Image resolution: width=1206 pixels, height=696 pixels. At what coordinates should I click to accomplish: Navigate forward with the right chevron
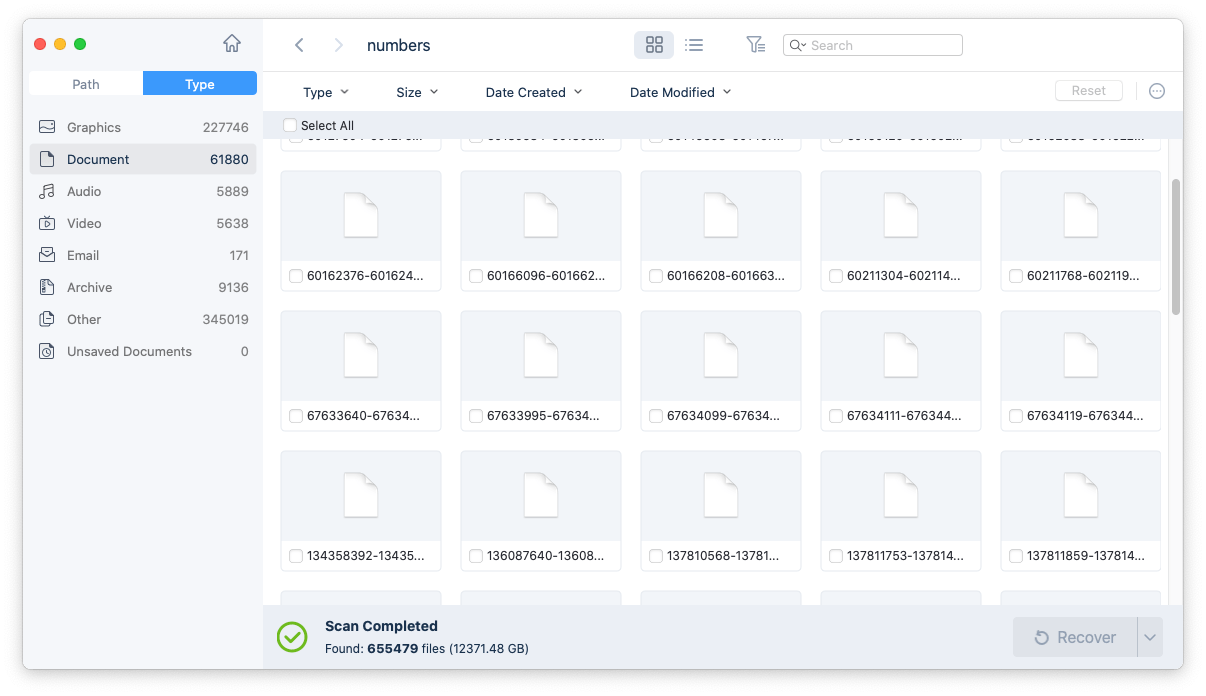[338, 45]
